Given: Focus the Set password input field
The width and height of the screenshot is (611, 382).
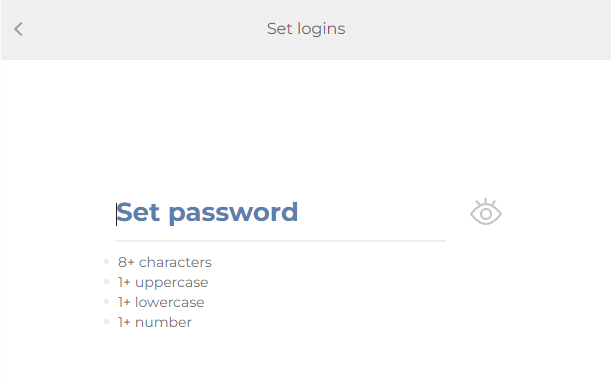Looking at the screenshot, I should [281, 213].
